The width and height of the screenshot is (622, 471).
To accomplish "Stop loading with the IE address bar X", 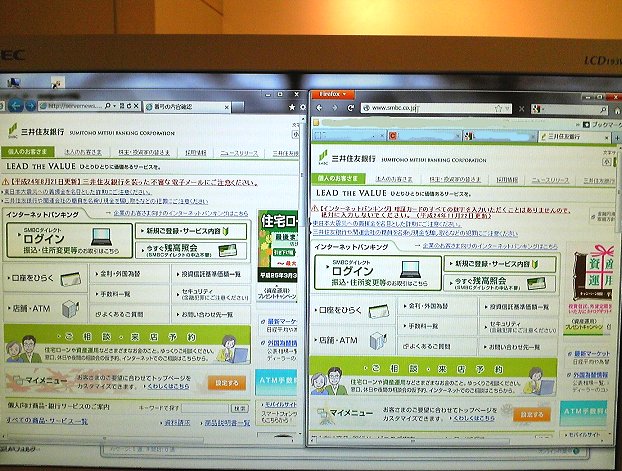I will click(x=136, y=106).
